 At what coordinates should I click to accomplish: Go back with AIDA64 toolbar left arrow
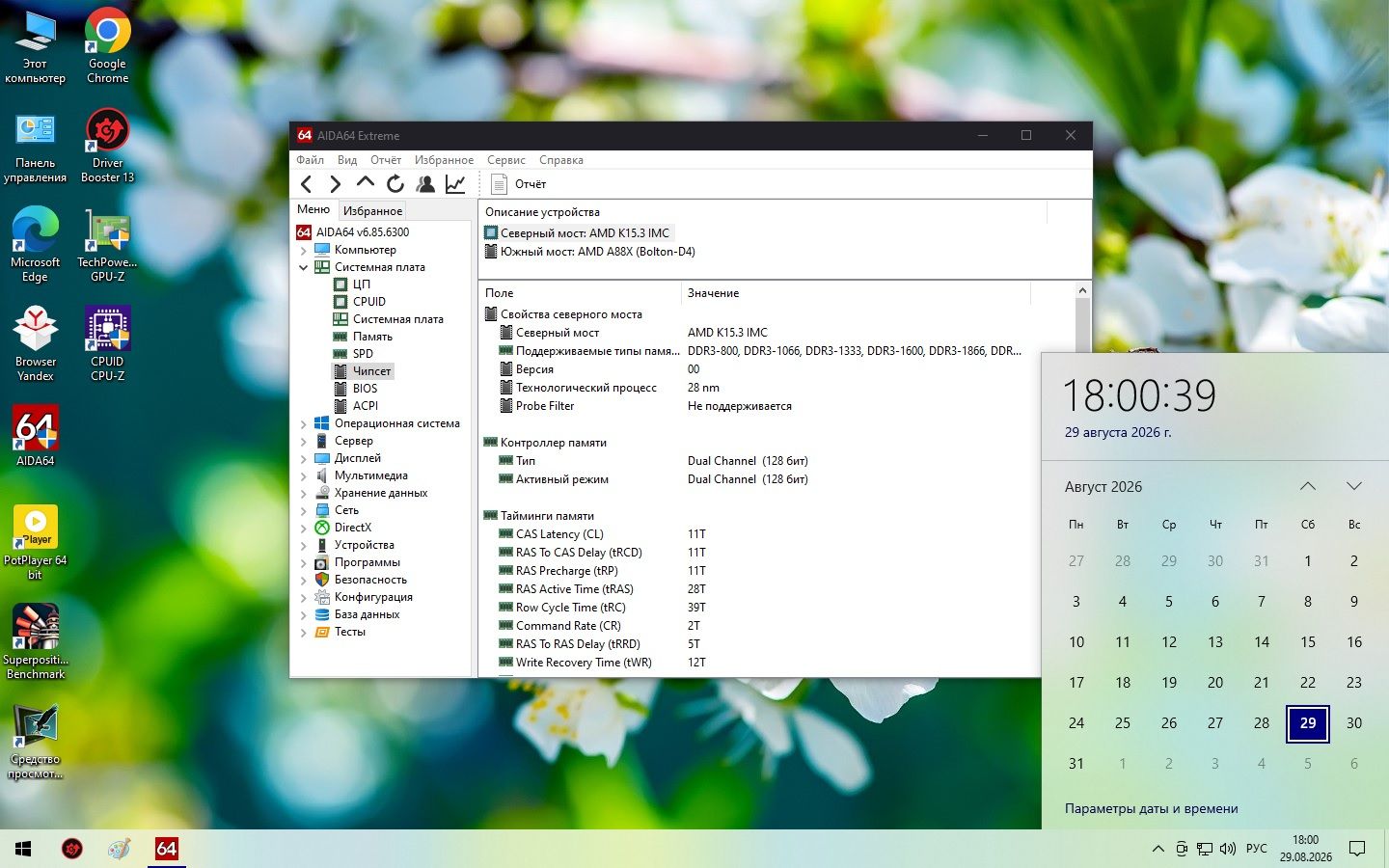[307, 183]
